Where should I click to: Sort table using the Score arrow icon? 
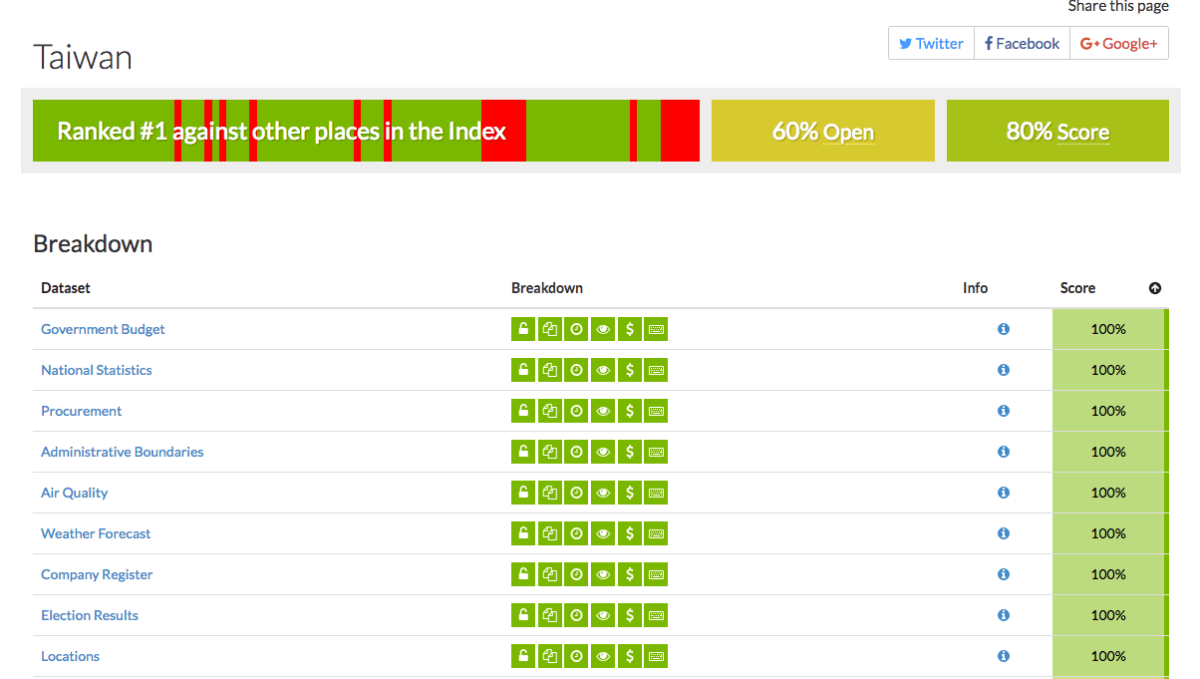[x=1155, y=288]
